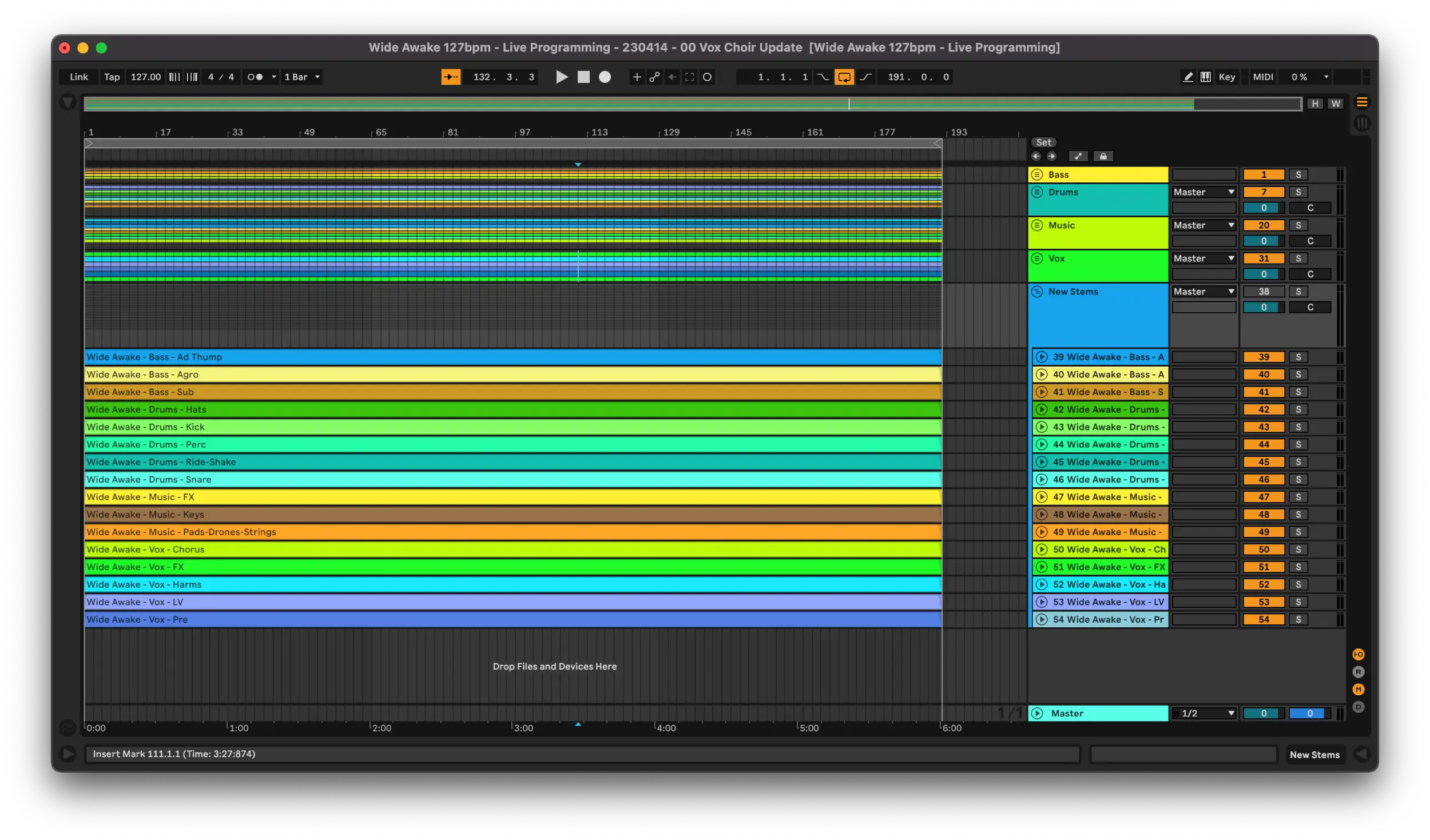Solo the Vox group track
1430x840 pixels.
(1298, 258)
